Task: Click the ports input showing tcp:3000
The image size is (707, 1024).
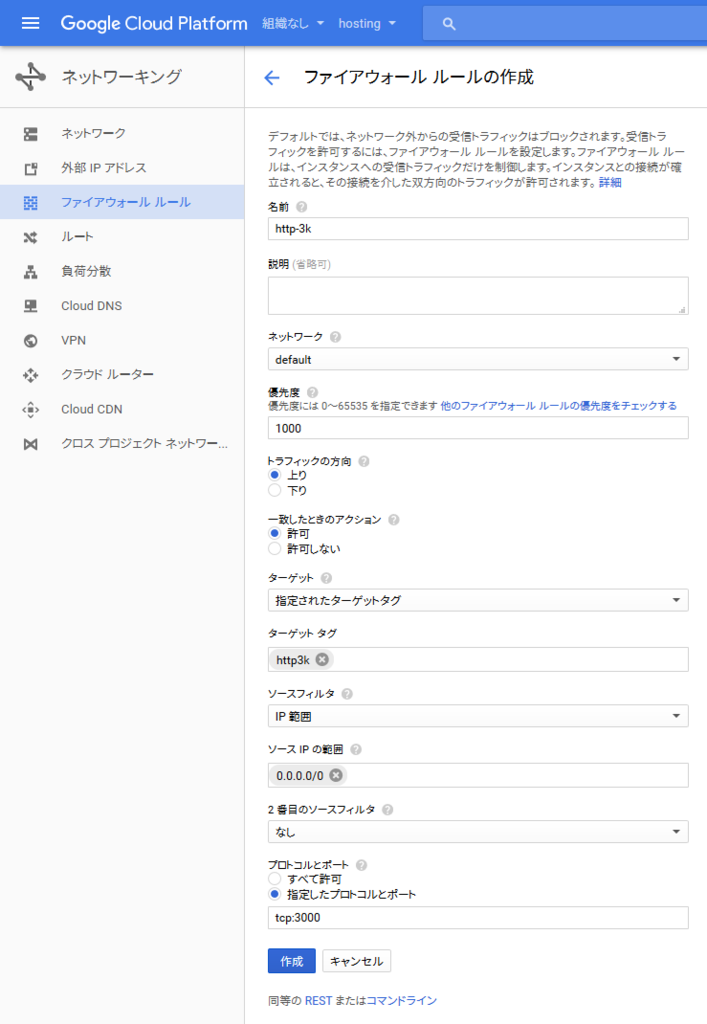Action: point(478,918)
